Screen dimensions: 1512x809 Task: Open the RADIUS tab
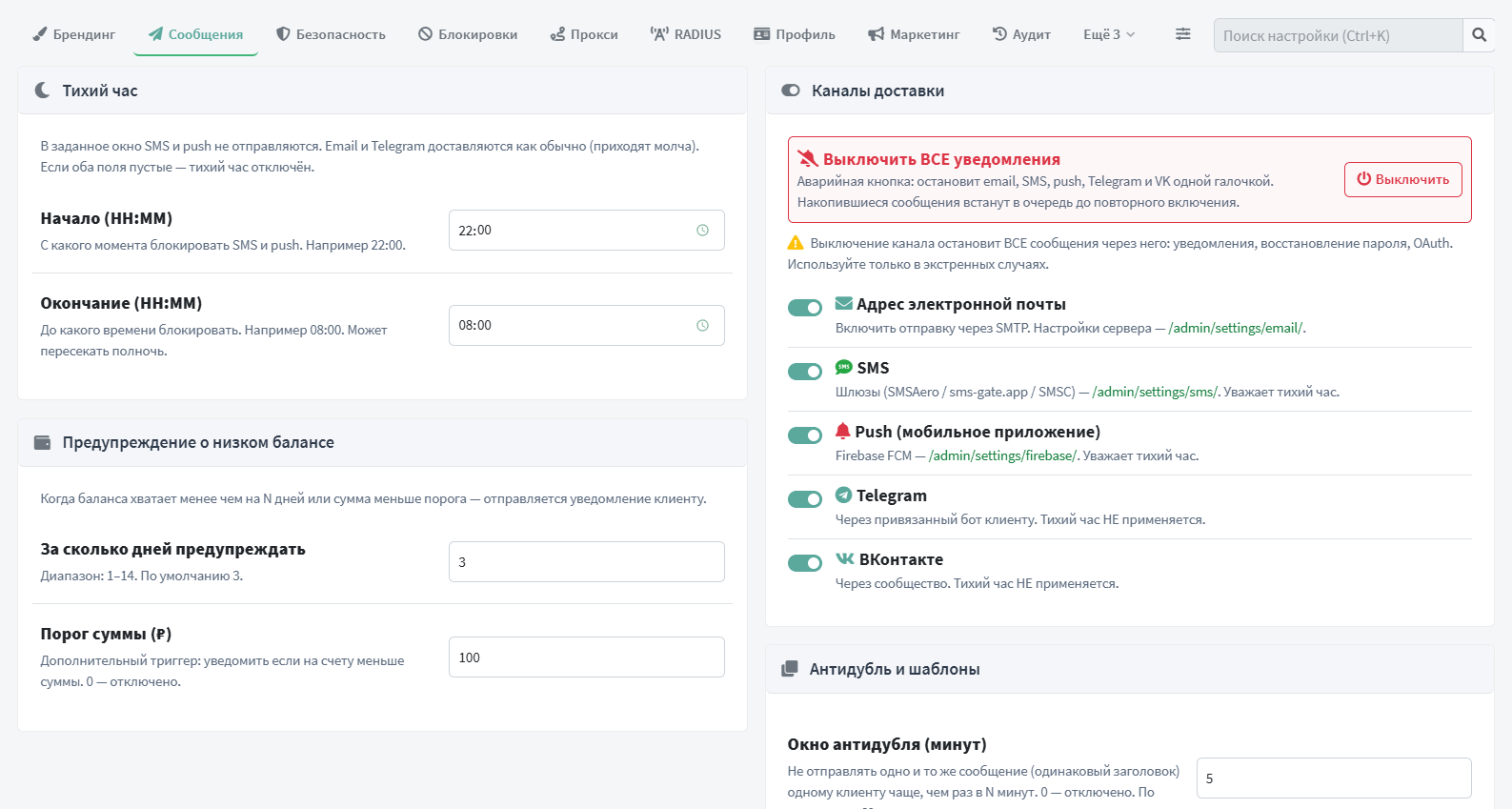click(x=686, y=34)
